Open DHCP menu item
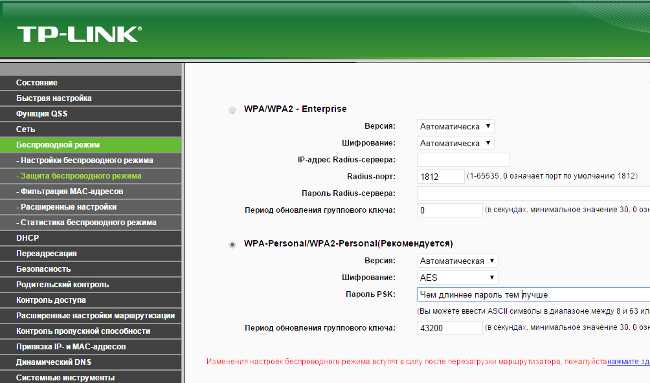The height and width of the screenshot is (383, 650). click(x=90, y=238)
